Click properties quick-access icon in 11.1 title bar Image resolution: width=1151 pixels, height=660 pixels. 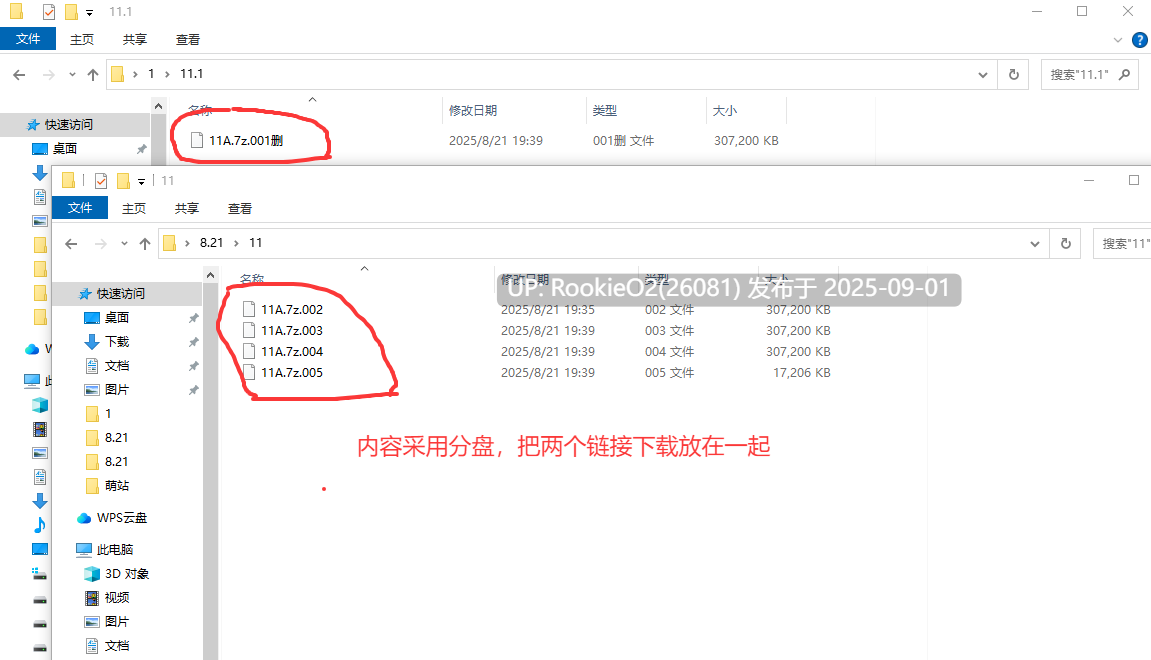pyautogui.click(x=48, y=12)
